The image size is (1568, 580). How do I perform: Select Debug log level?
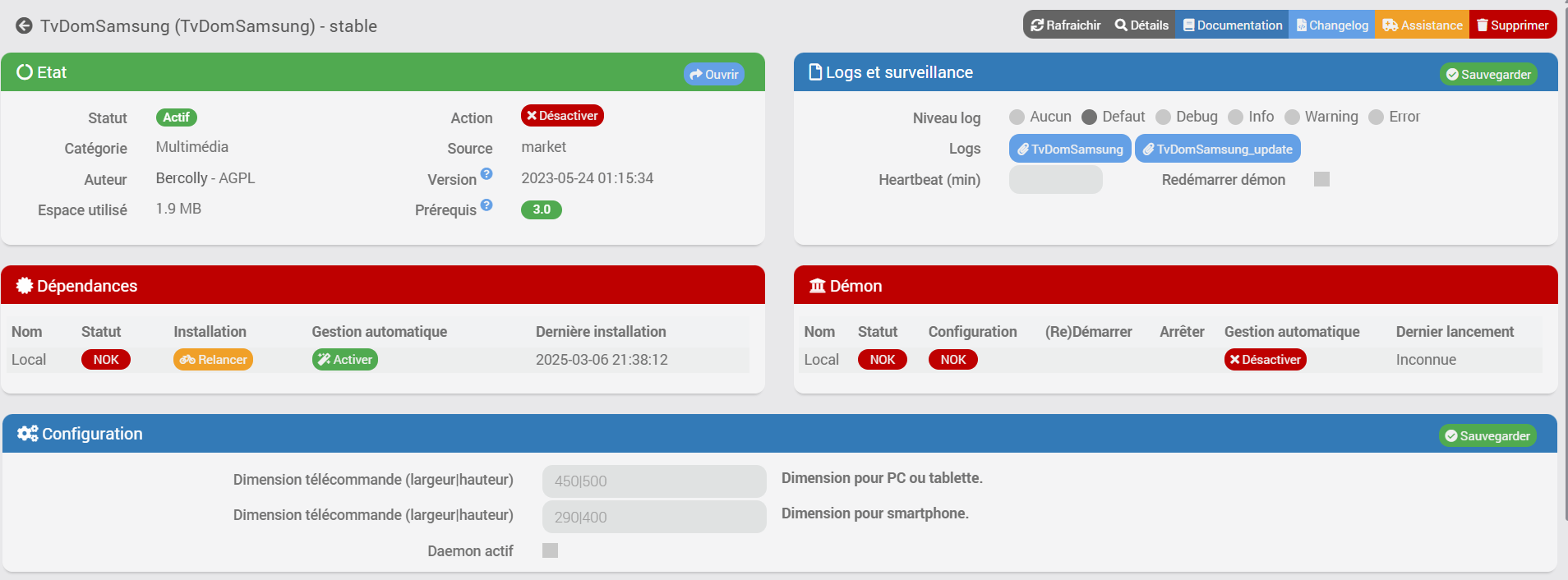pyautogui.click(x=1163, y=117)
